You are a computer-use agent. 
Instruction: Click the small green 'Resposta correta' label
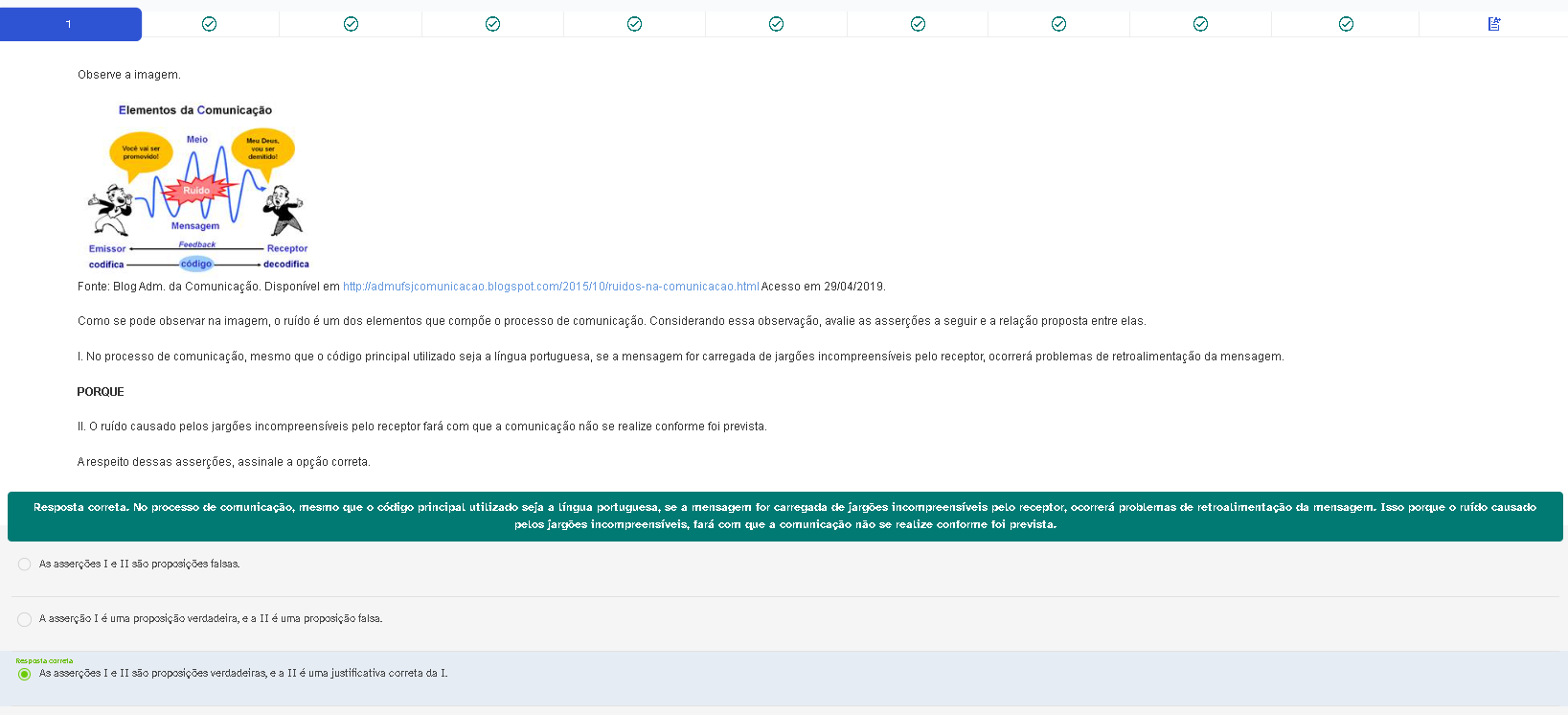(x=44, y=660)
